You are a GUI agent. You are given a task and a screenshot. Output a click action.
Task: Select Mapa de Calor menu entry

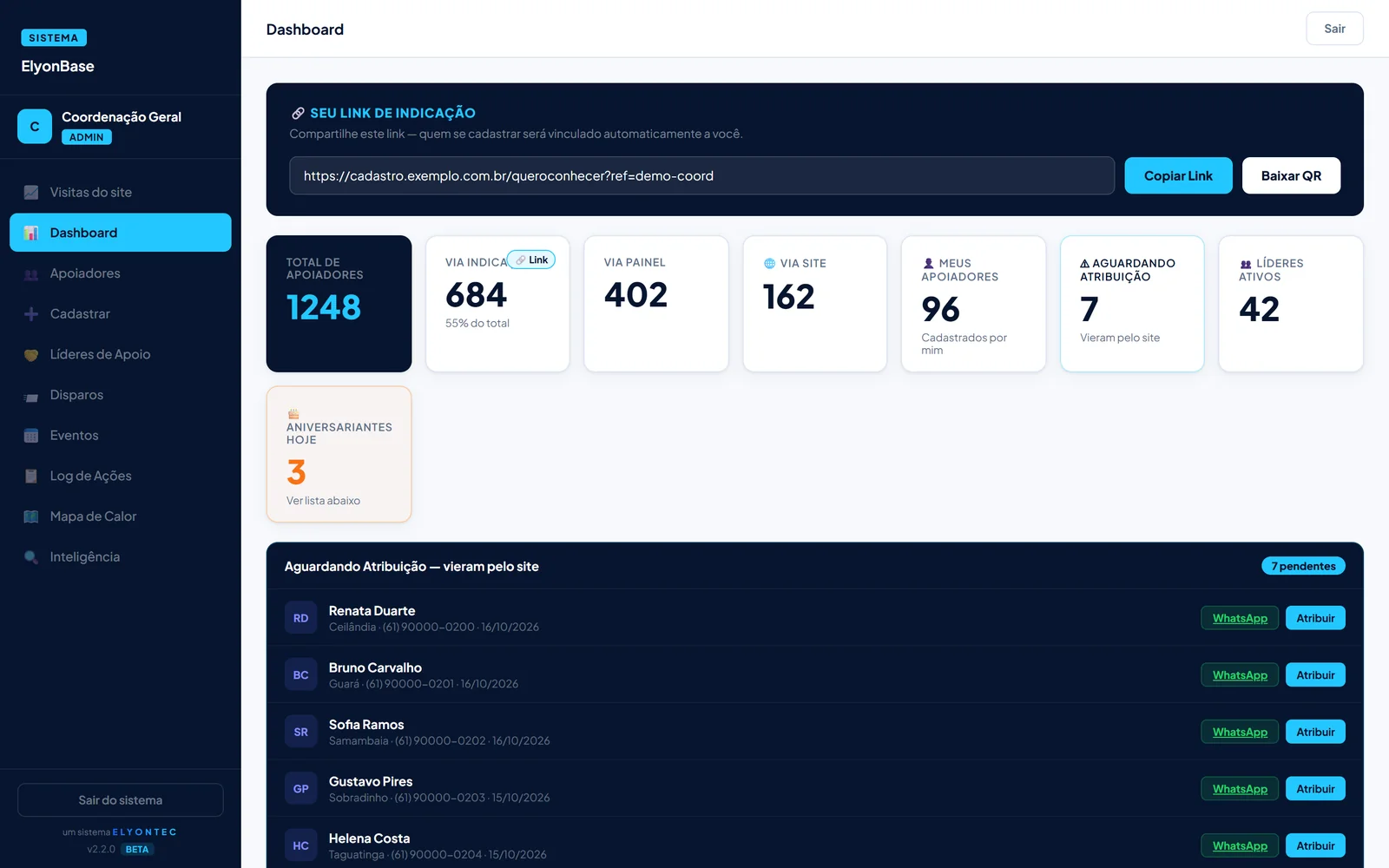point(121,516)
